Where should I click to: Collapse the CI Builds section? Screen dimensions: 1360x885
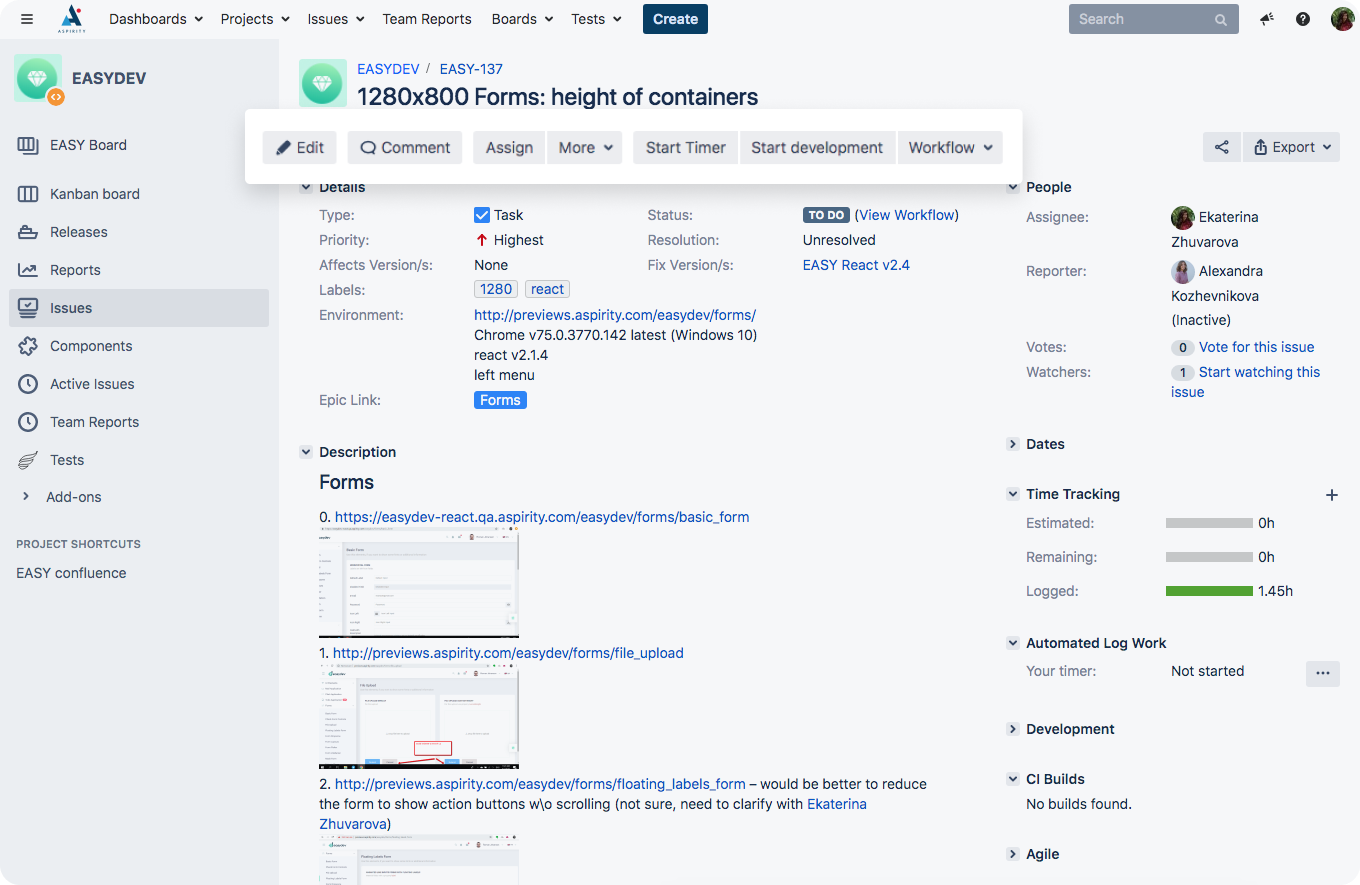(1013, 779)
